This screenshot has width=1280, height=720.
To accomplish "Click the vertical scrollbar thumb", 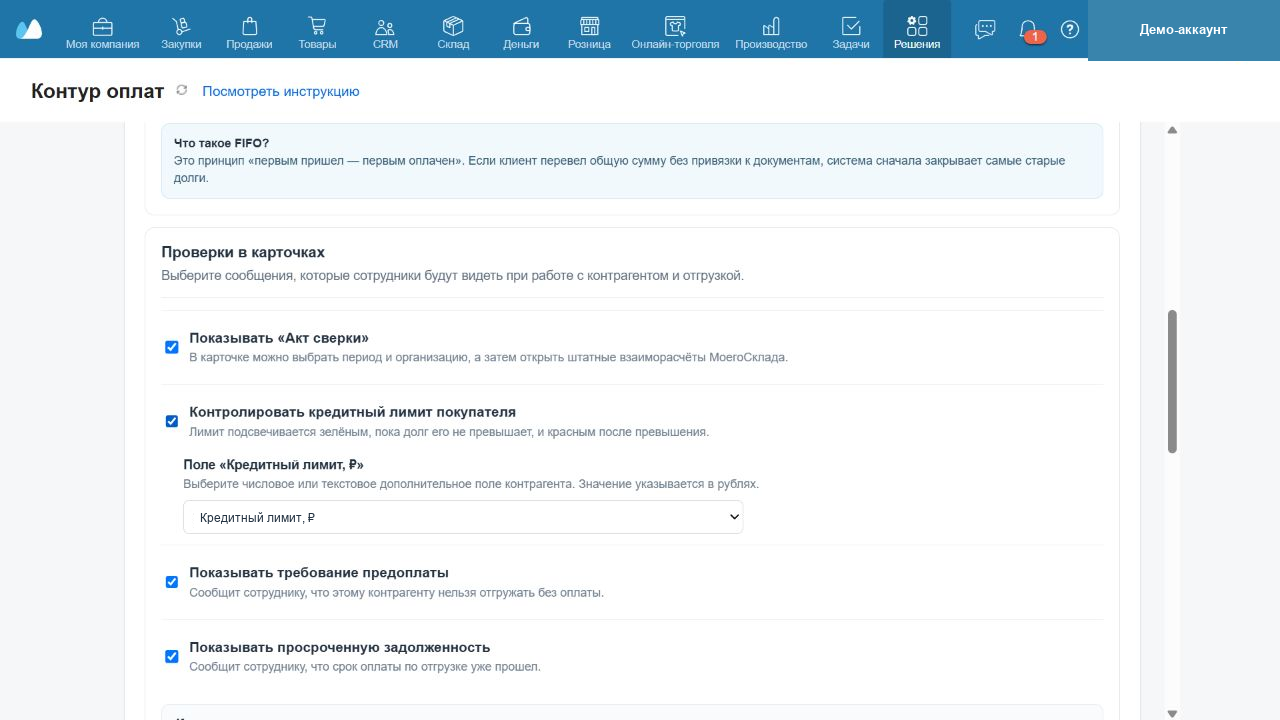I will click(x=1173, y=382).
